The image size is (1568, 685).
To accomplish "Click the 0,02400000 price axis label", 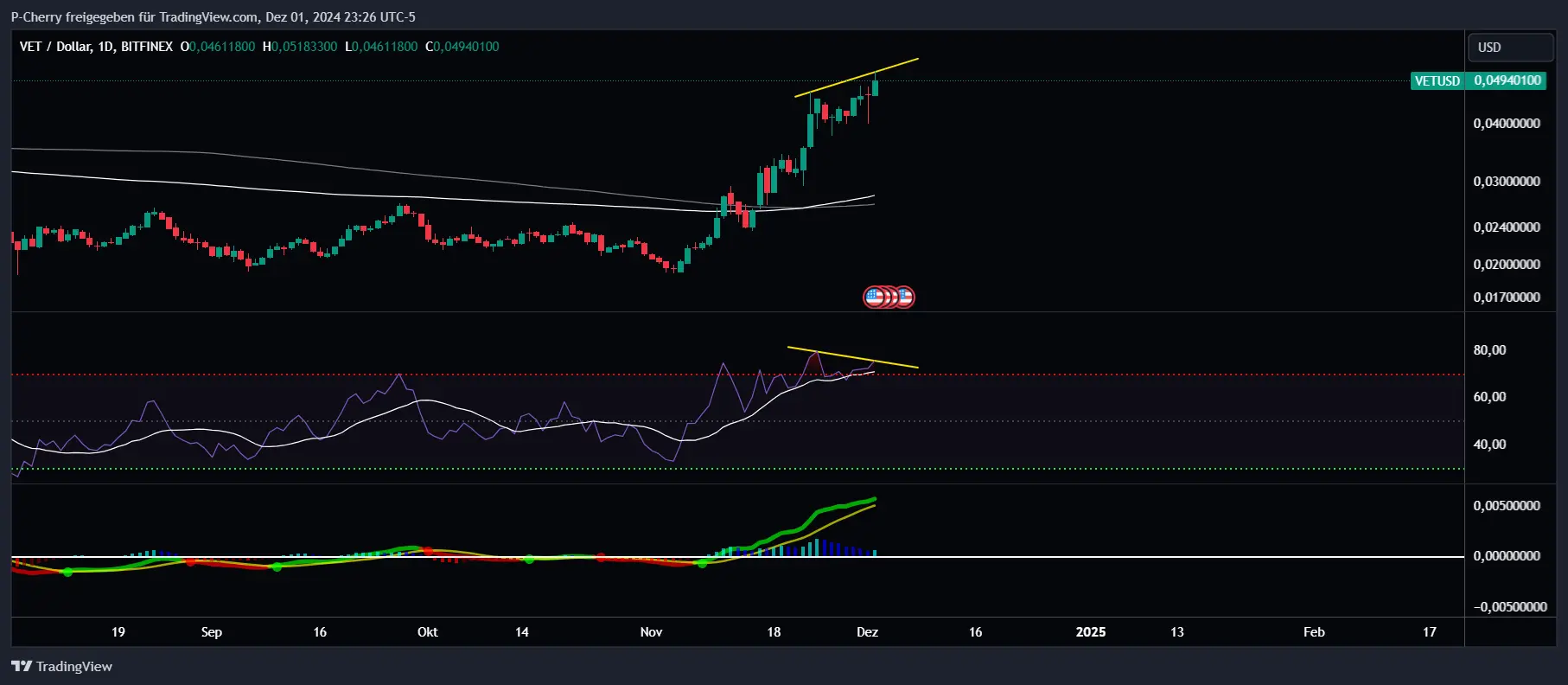I will pos(1507,227).
